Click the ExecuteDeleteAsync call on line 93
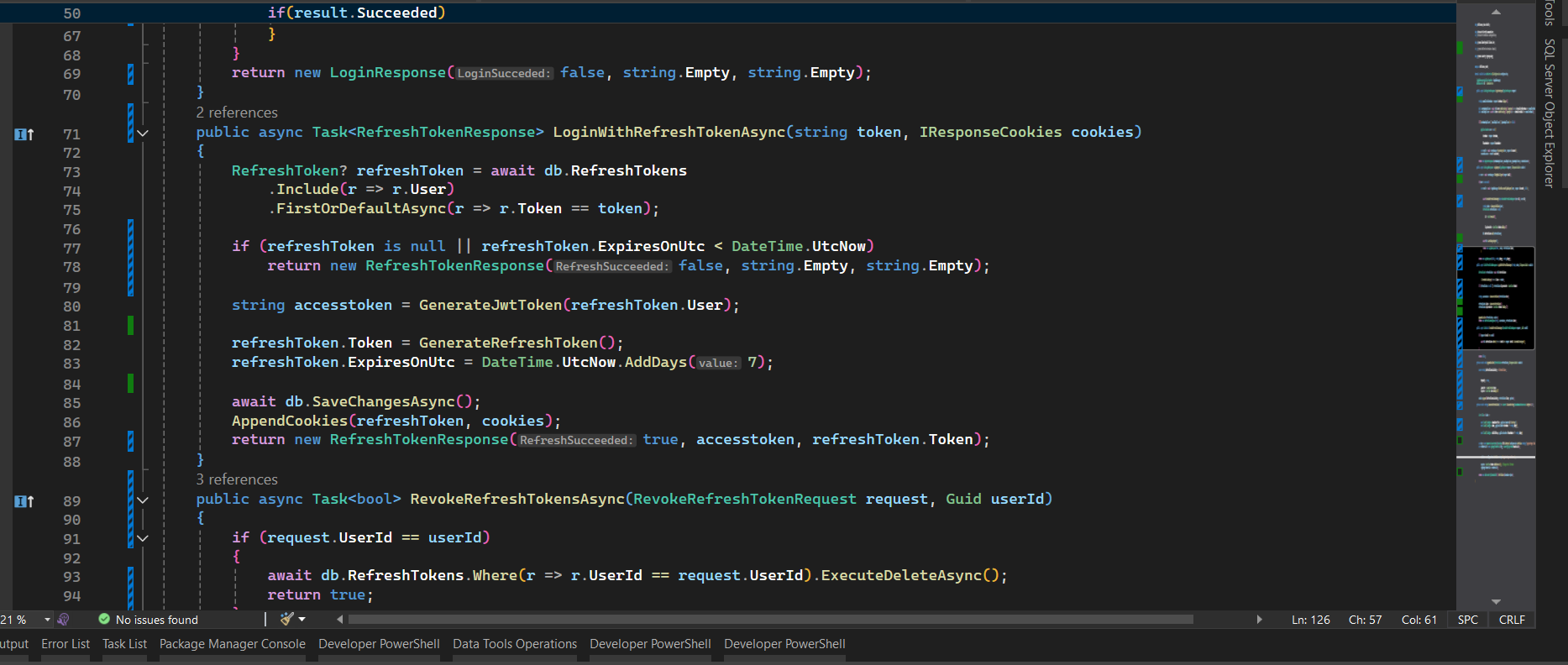Screen dimensions: 1568x665 901,575
